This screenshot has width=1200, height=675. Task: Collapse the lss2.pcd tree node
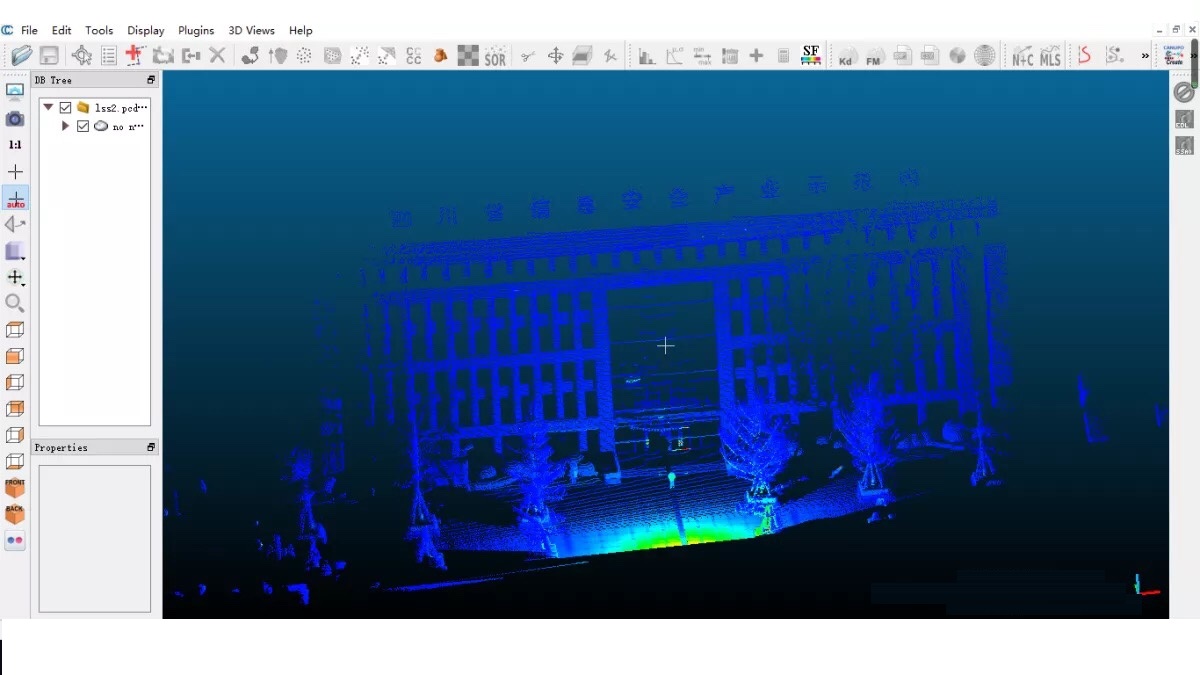click(48, 107)
